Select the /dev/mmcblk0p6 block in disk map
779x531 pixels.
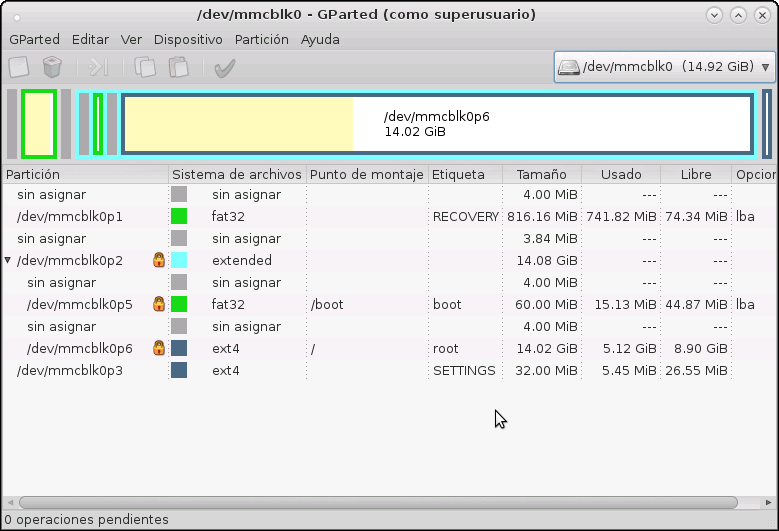click(x=436, y=124)
